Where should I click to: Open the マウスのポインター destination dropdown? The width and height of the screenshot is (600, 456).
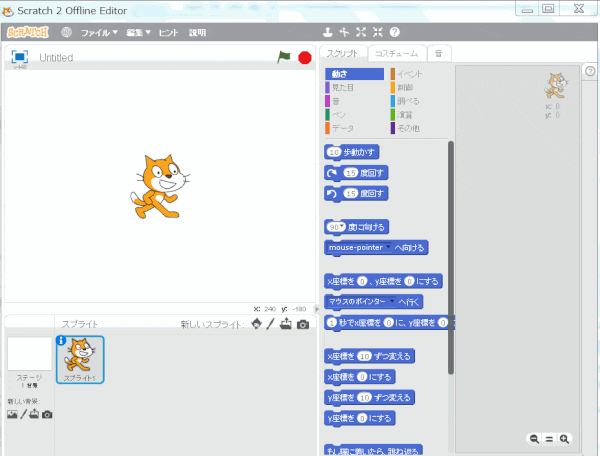tap(392, 301)
